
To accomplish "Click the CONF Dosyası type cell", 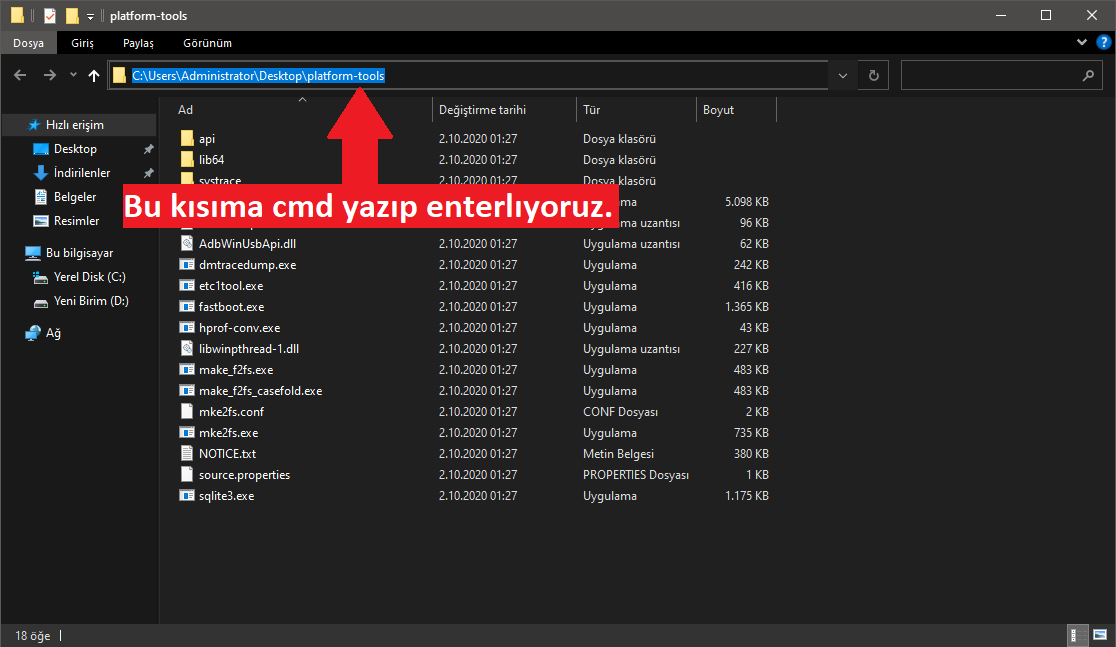I will [x=621, y=411].
